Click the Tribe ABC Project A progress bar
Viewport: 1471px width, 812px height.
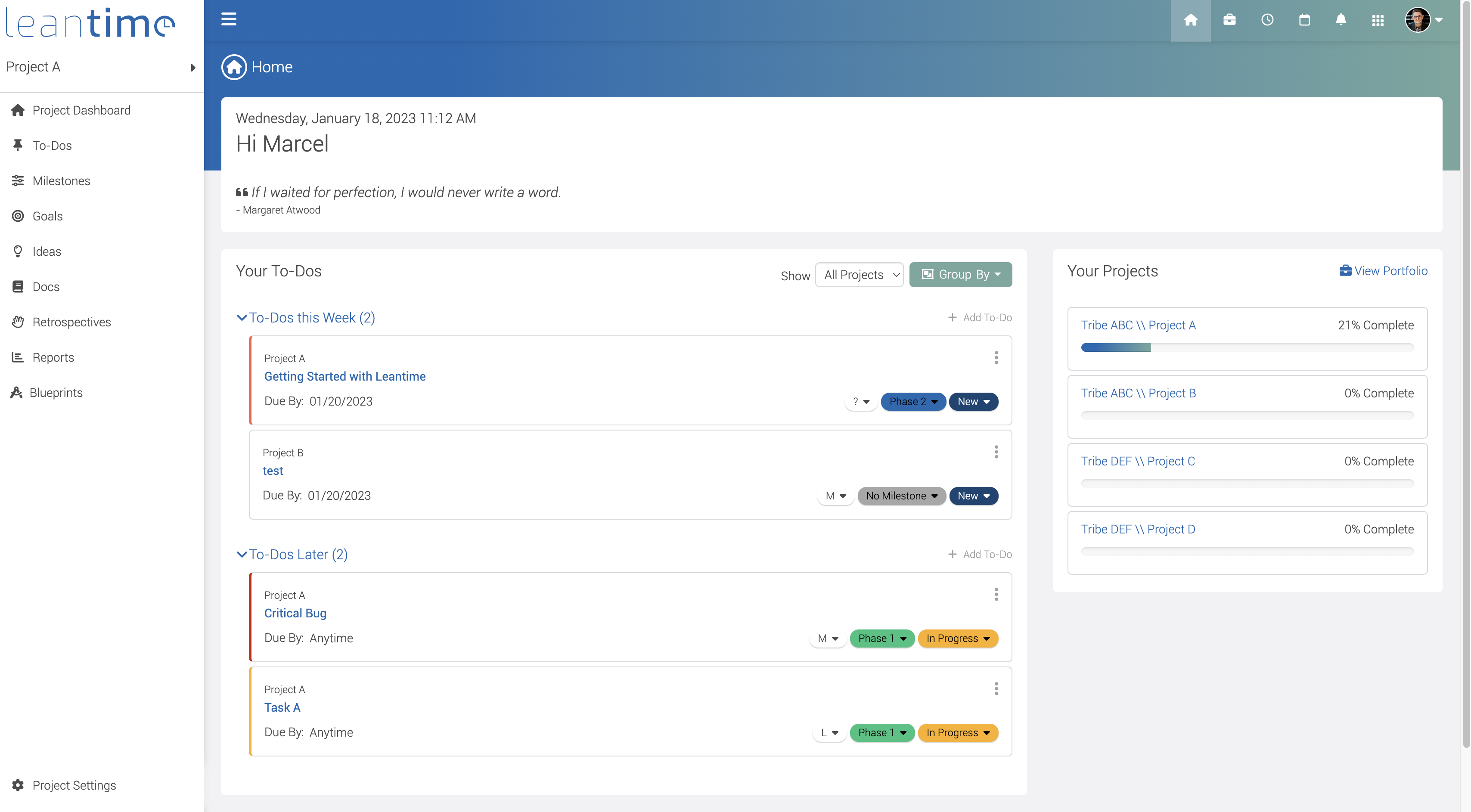point(1247,347)
